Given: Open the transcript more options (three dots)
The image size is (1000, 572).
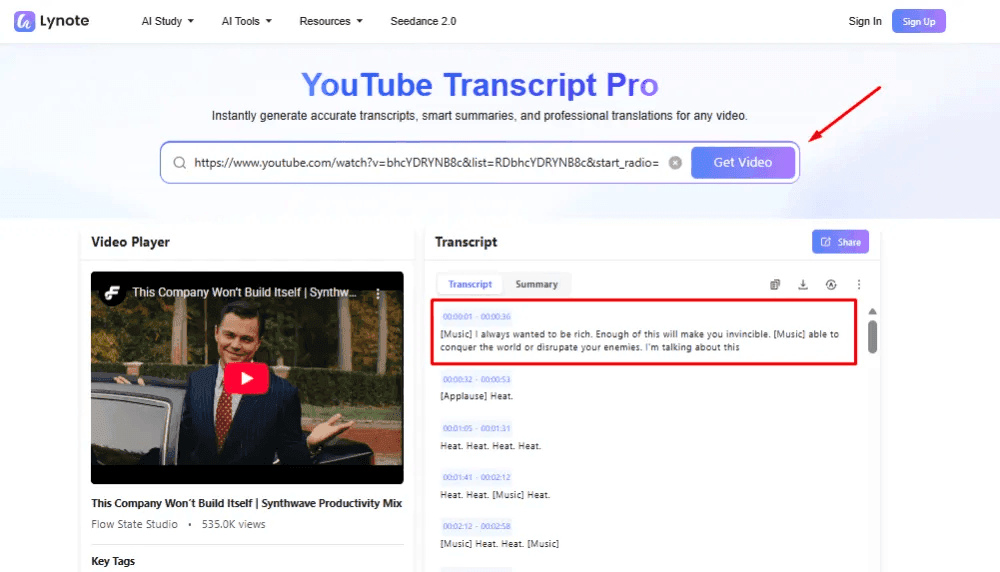Looking at the screenshot, I should point(858,284).
